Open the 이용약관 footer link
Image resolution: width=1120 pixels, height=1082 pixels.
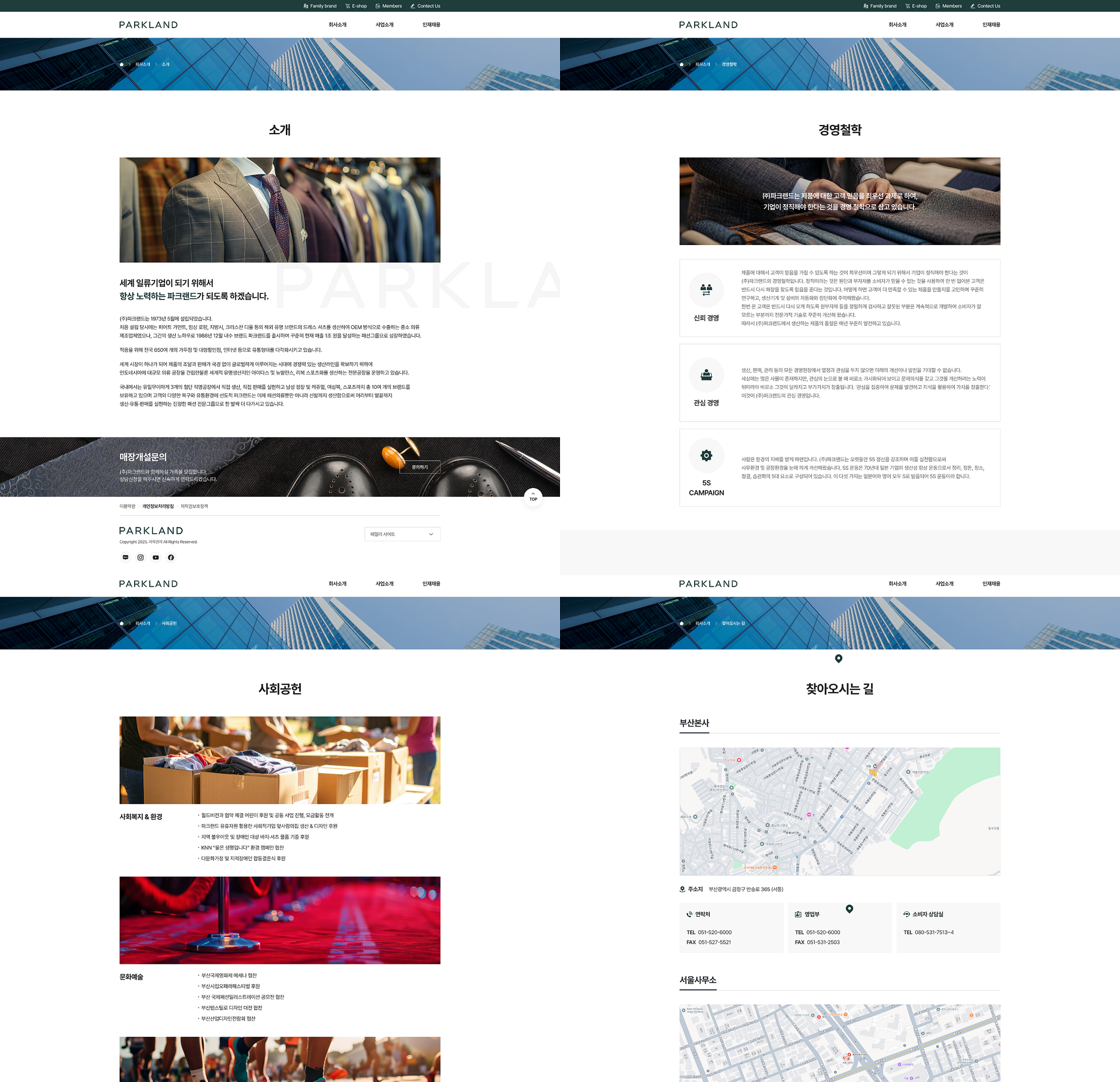pyautogui.click(x=127, y=506)
